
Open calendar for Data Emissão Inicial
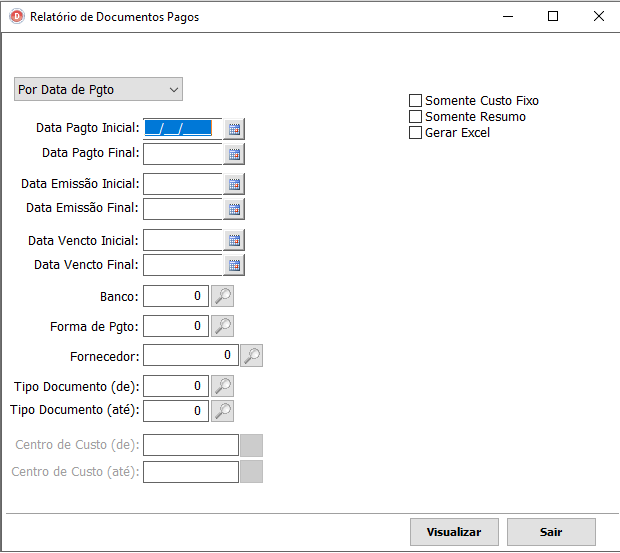(234, 184)
